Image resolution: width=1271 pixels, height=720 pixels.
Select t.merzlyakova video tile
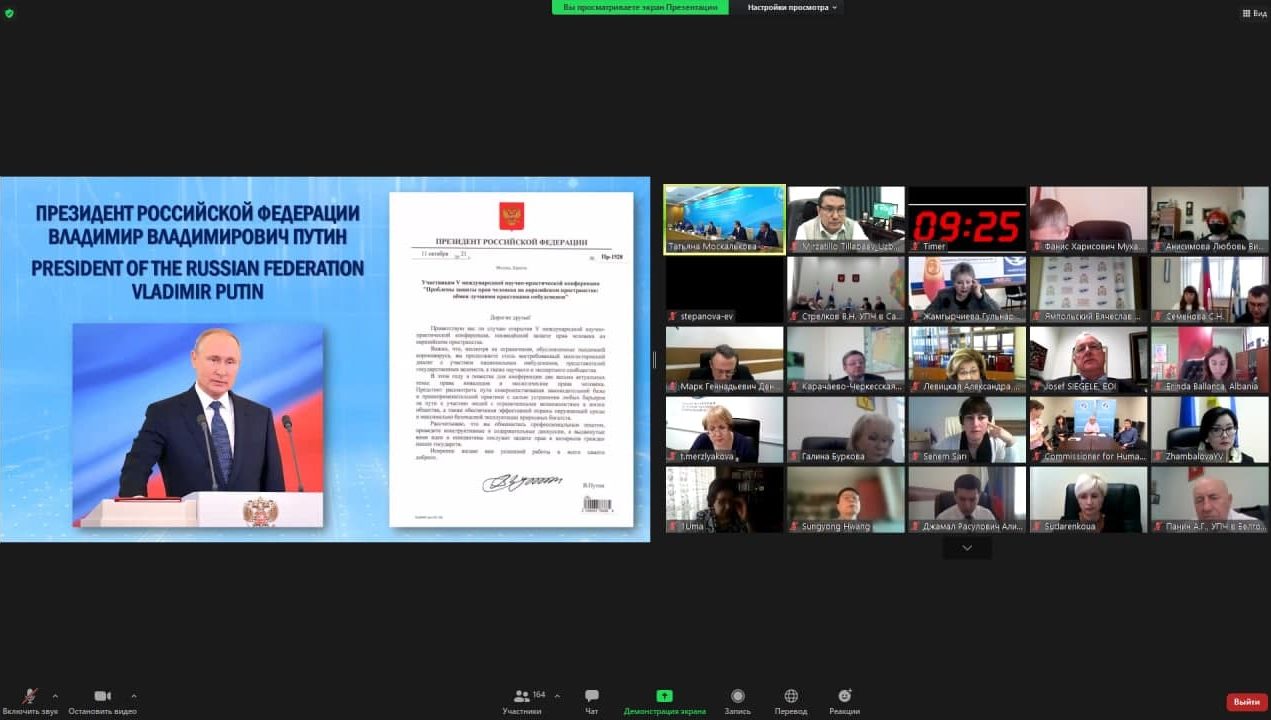click(x=725, y=429)
